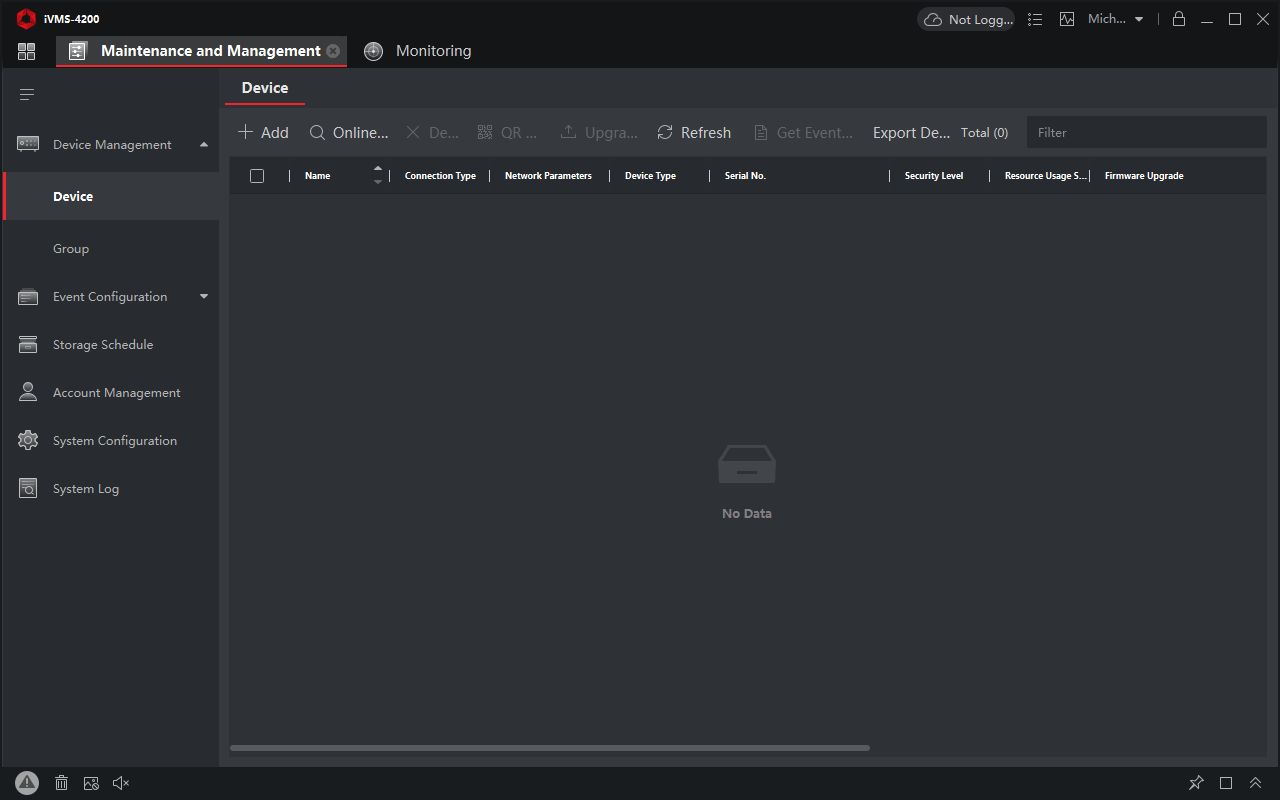The height and width of the screenshot is (800, 1280).
Task: Collapse the Device Management section arrow
Action: tap(204, 144)
